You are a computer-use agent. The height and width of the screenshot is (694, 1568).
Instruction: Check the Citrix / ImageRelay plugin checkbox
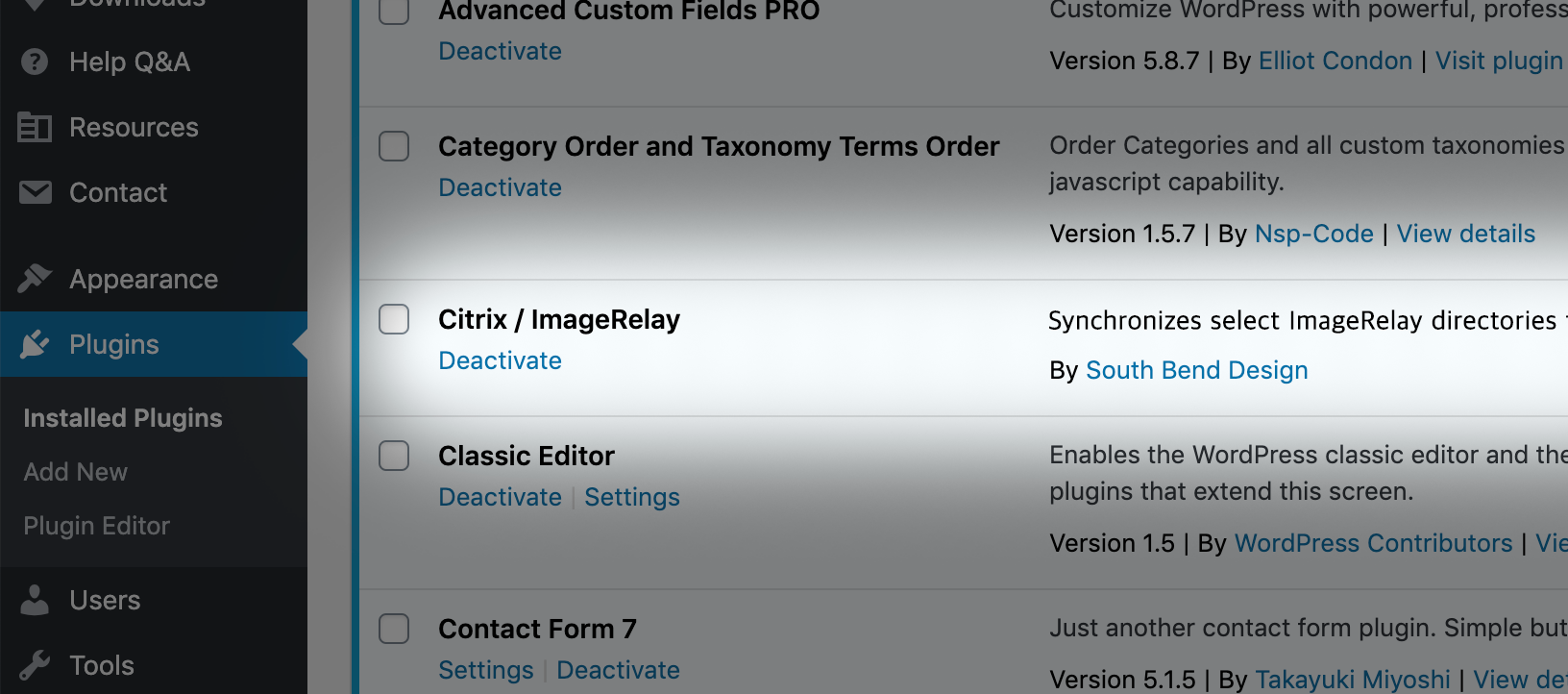pos(394,319)
